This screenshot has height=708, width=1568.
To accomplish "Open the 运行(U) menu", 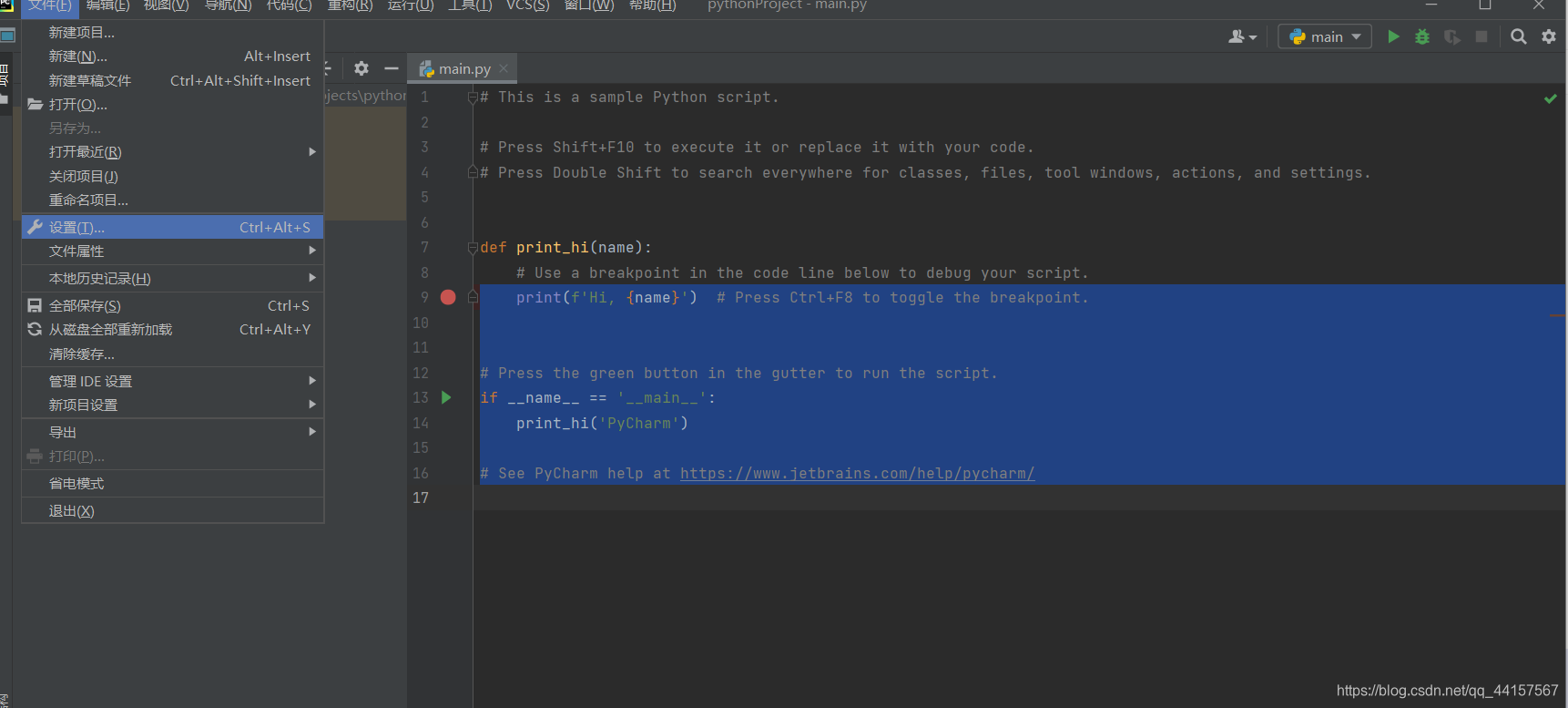I will pos(410,5).
